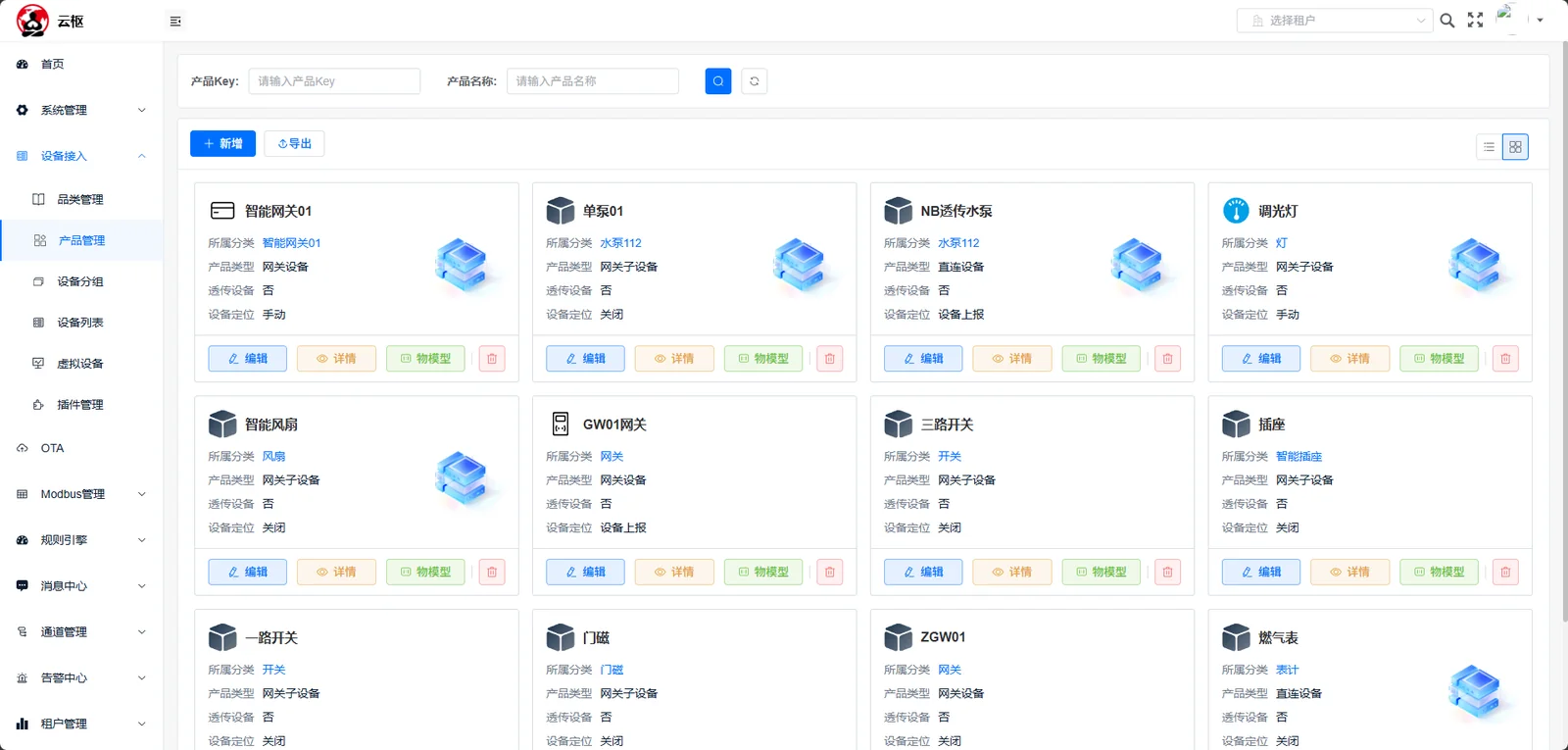Switch to card grid view layout

pyautogui.click(x=1515, y=147)
